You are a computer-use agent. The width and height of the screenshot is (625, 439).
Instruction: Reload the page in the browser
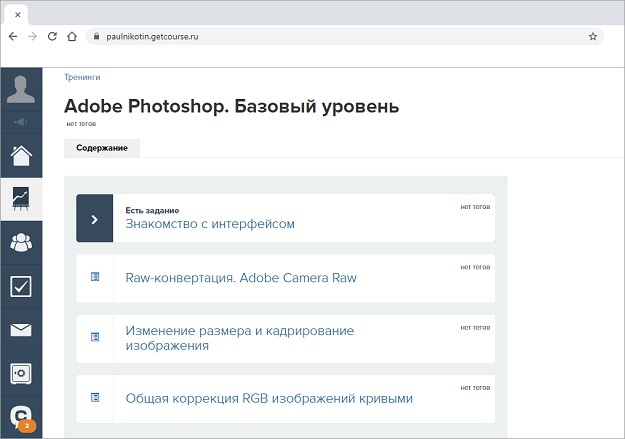(x=52, y=36)
